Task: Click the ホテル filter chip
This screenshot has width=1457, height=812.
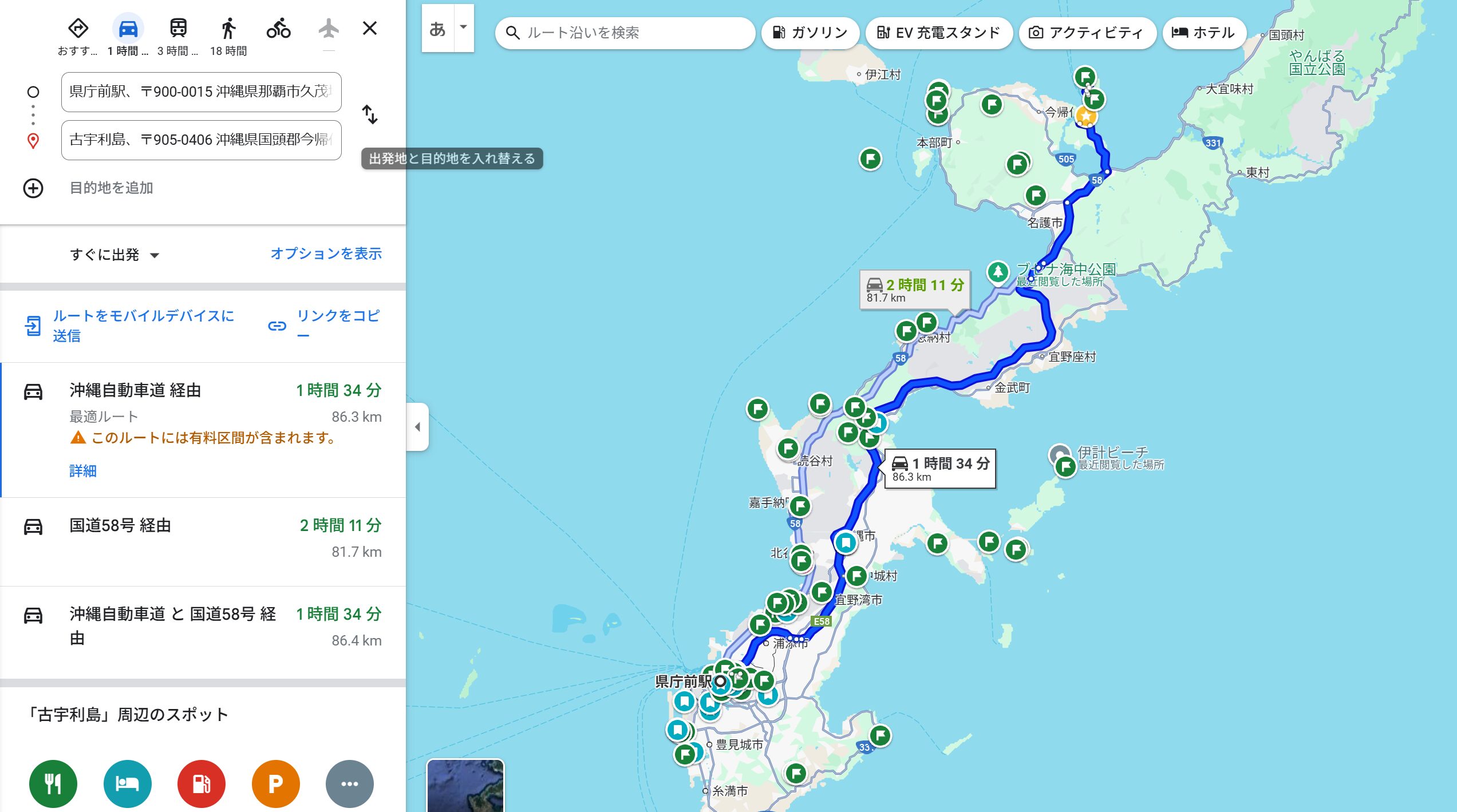Action: (1204, 33)
